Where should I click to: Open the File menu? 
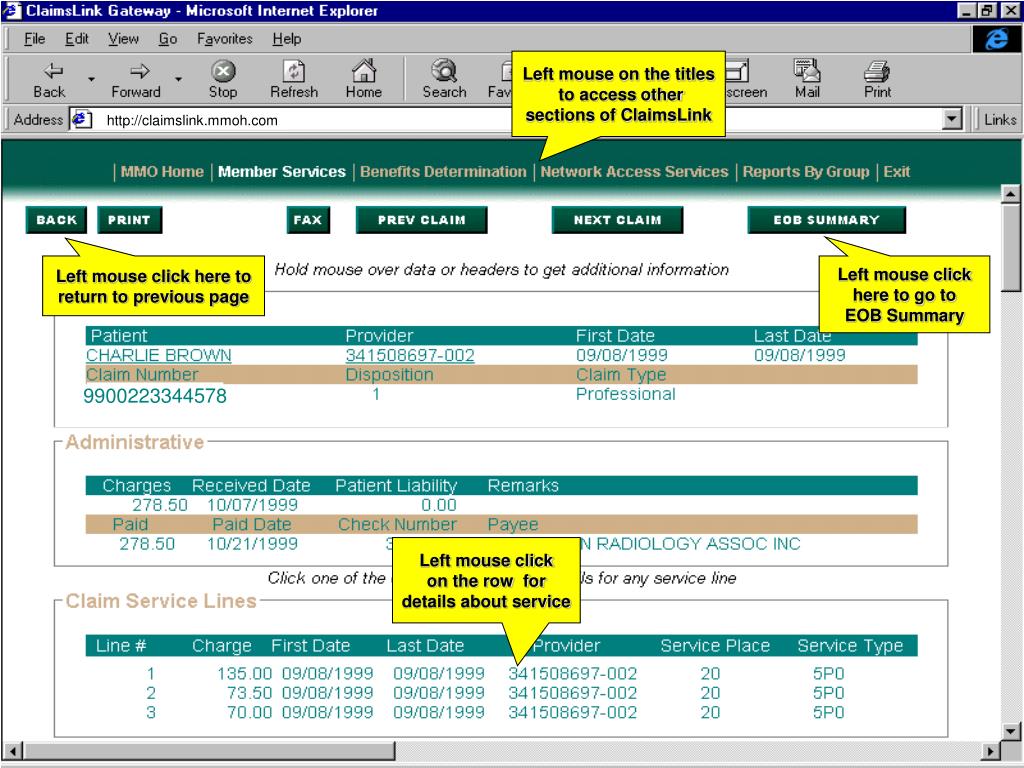[x=34, y=39]
